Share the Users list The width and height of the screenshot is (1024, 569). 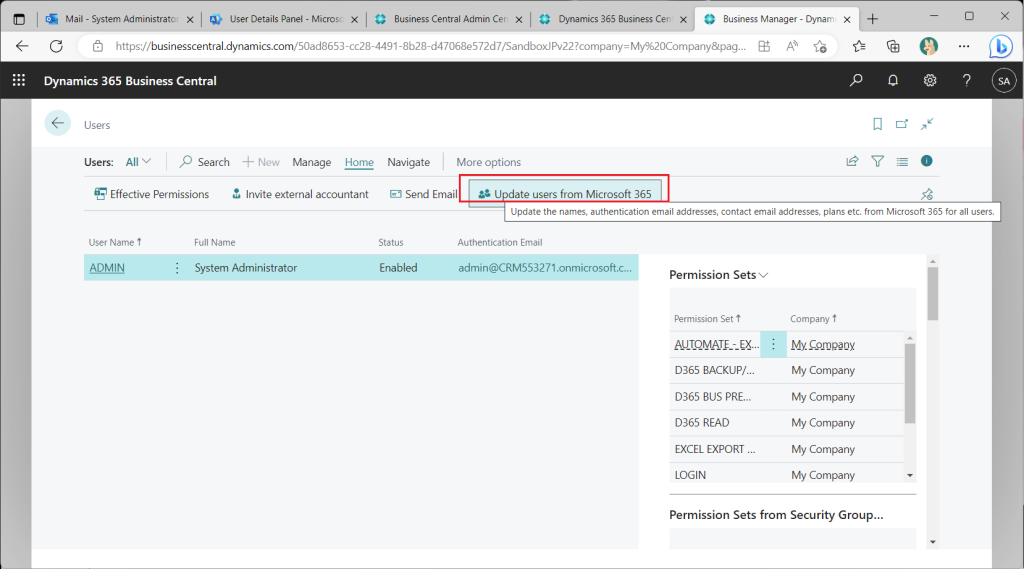point(852,161)
